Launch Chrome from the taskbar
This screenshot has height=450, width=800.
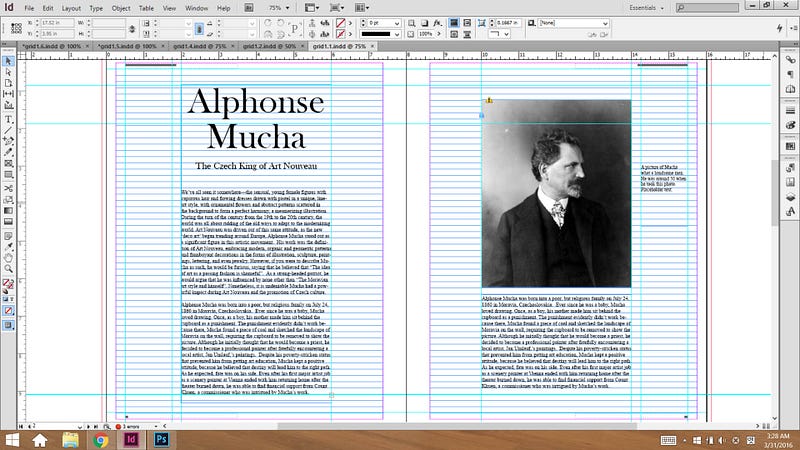(101, 439)
